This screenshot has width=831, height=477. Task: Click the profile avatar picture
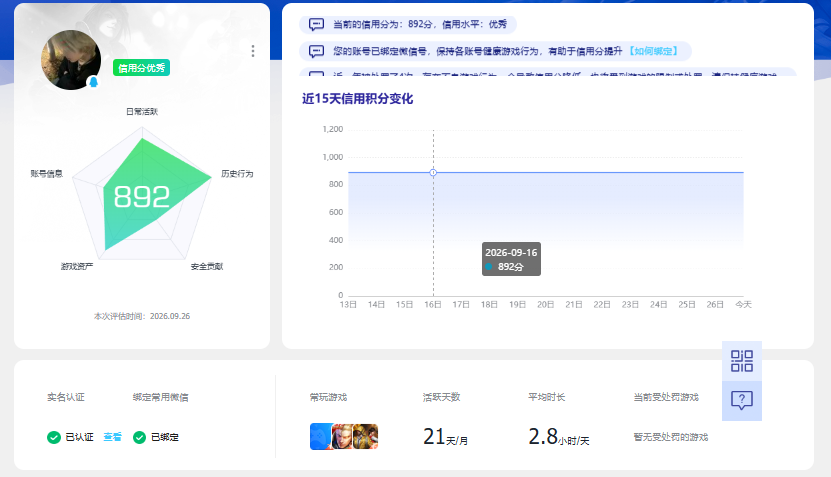click(70, 60)
